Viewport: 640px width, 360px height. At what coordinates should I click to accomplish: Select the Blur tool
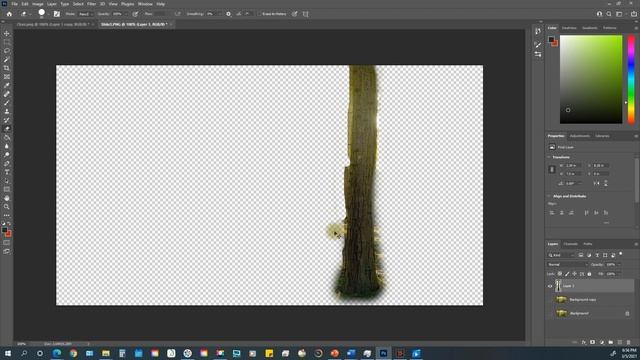[x=7, y=146]
